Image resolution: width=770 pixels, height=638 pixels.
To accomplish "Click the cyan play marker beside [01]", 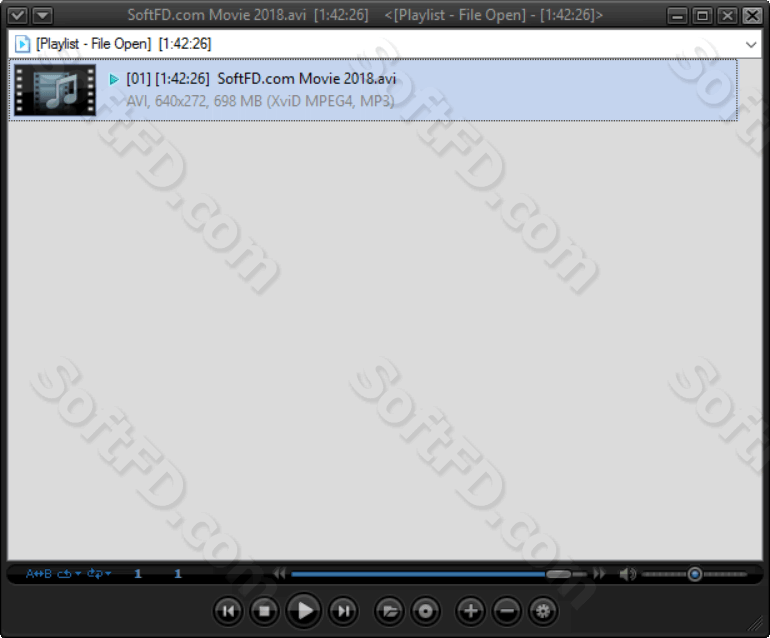I will pyautogui.click(x=114, y=79).
